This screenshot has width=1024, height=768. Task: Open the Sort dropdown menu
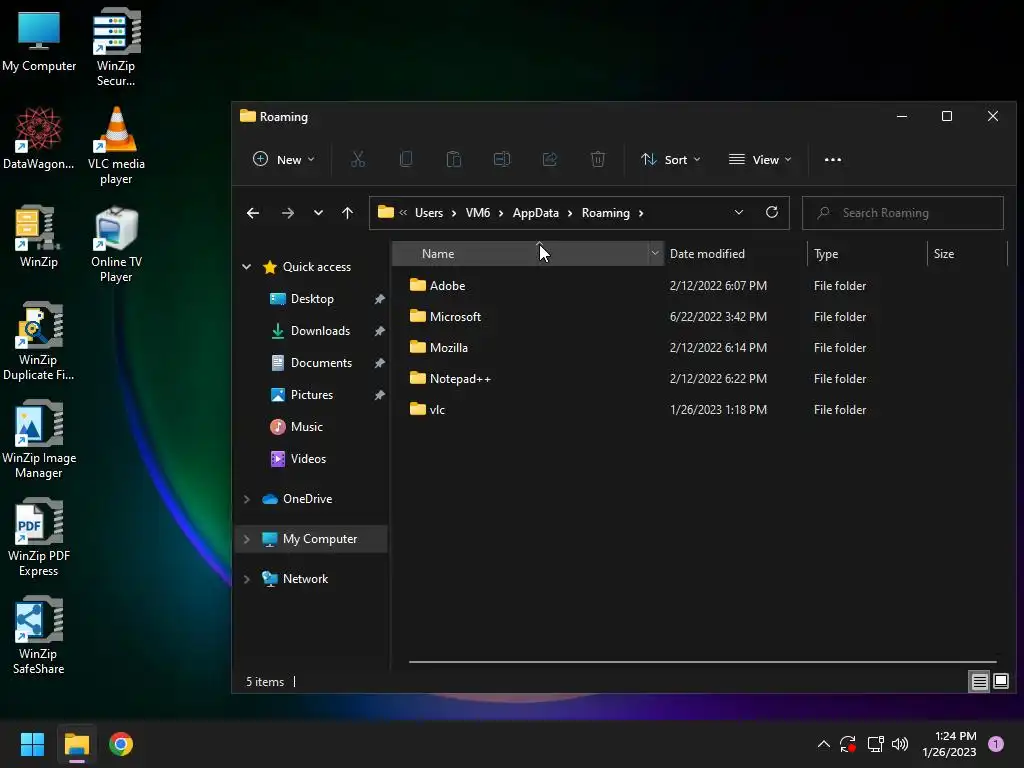pyautogui.click(x=670, y=159)
